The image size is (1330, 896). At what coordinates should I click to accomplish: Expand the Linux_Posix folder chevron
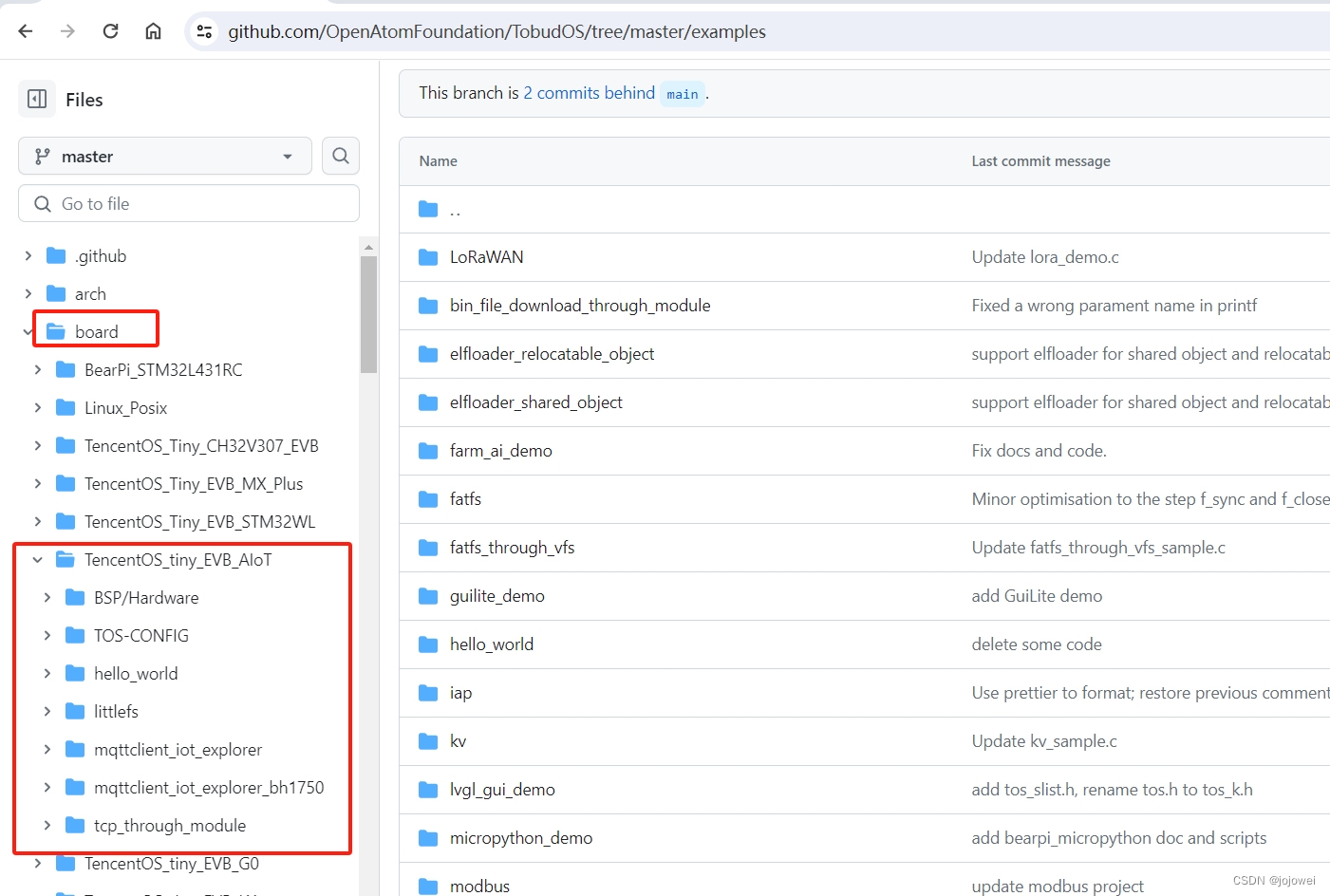38,407
